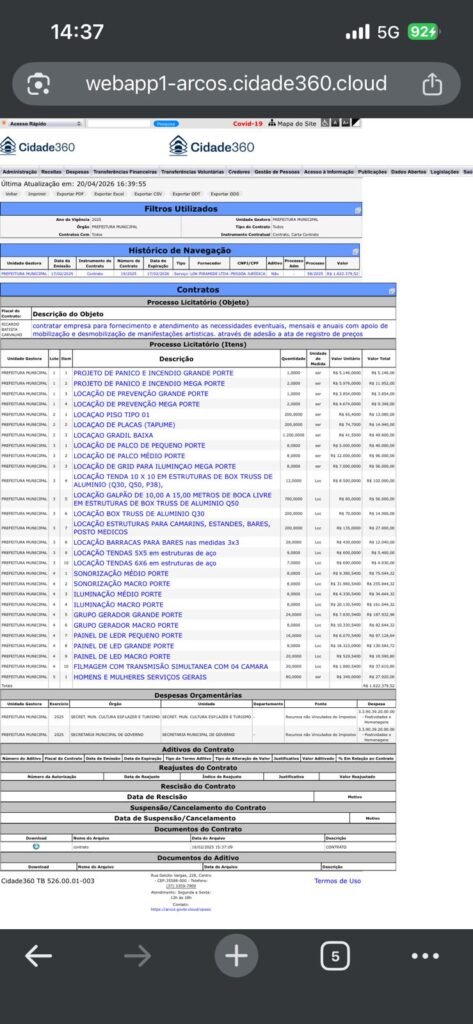Collapse the Contratos panel
The image size is (473, 1024).
(x=391, y=289)
